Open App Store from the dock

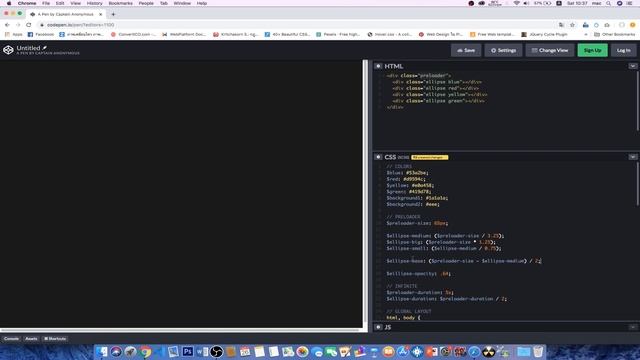403,351
